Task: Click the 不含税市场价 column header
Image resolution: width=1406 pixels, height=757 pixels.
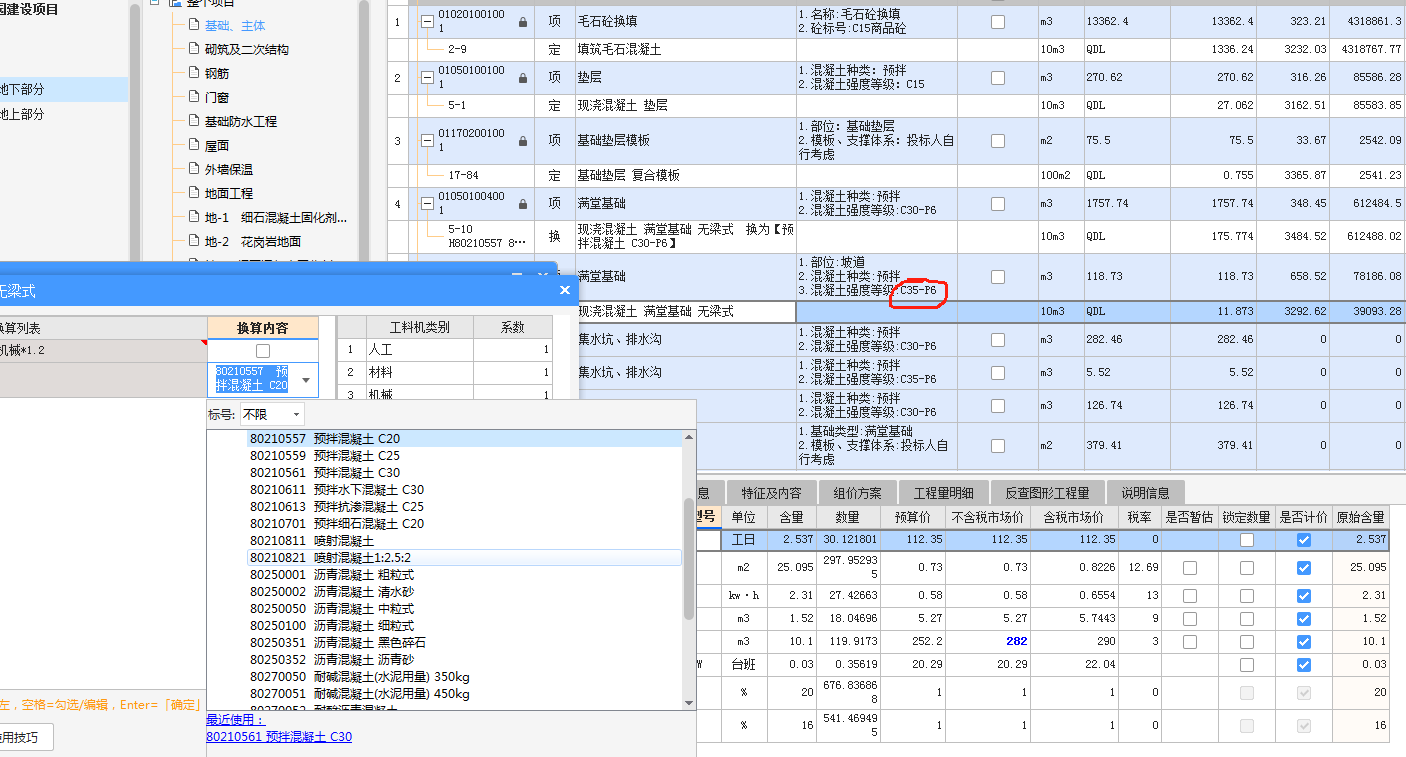Action: [988, 517]
